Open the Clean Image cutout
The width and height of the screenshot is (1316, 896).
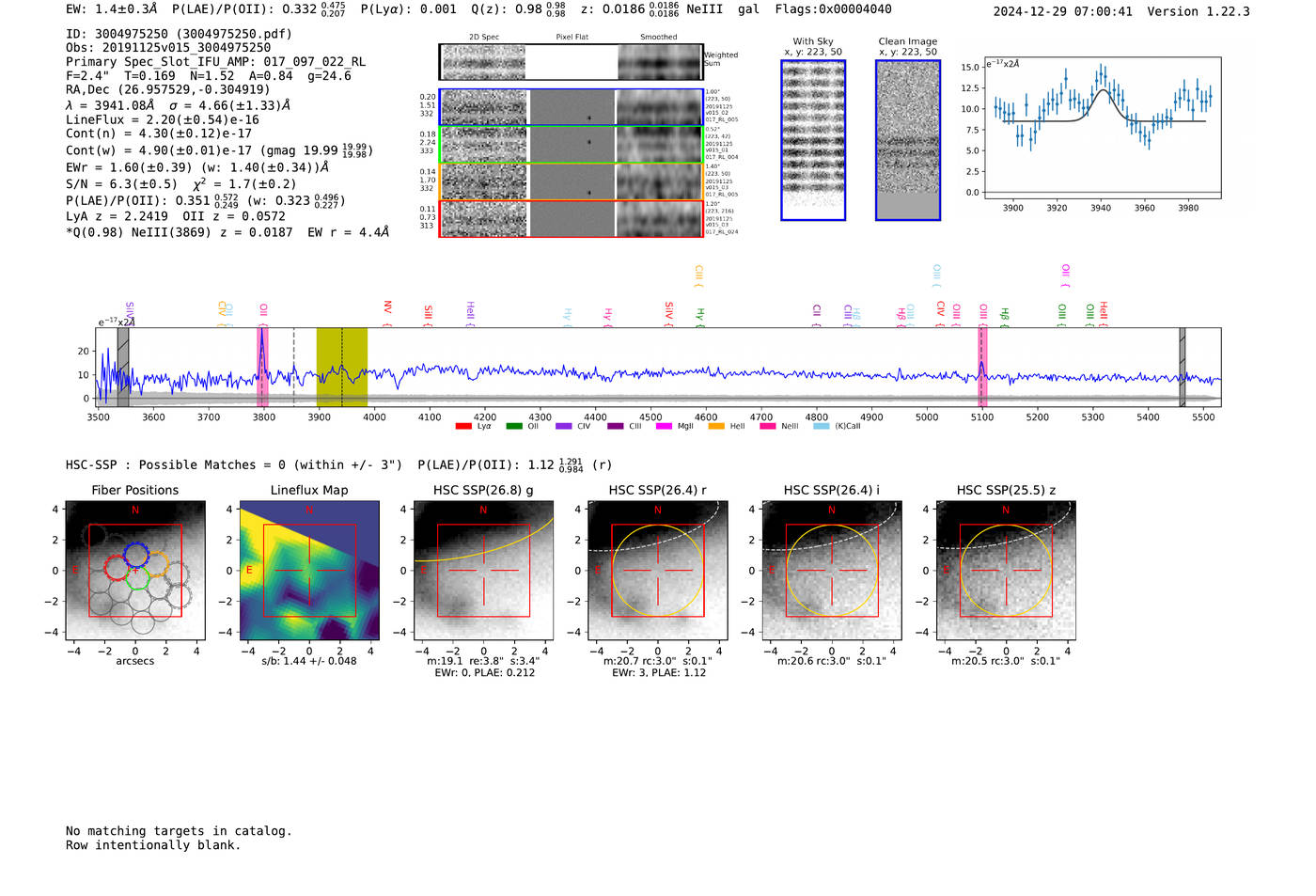908,140
